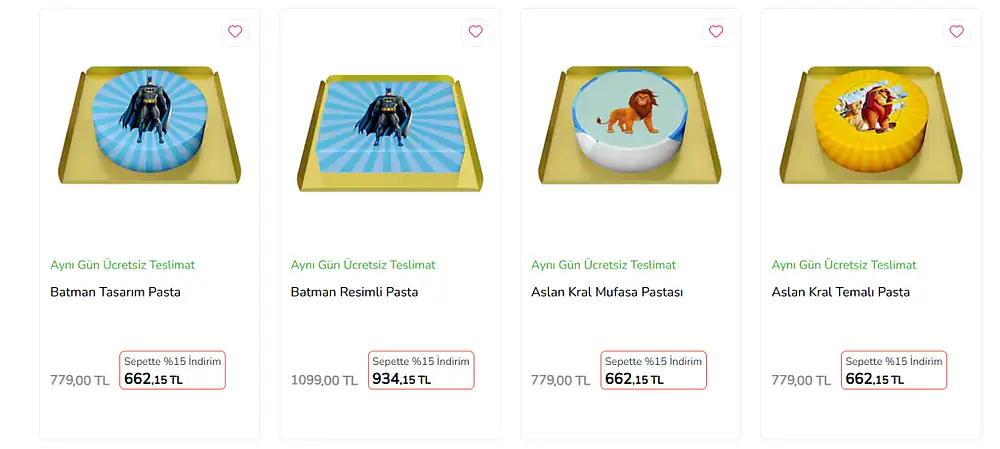Go to Aslan Kral Mufasa Pastası product
Image resolution: width=1000 pixels, height=449 pixels.
coord(607,292)
